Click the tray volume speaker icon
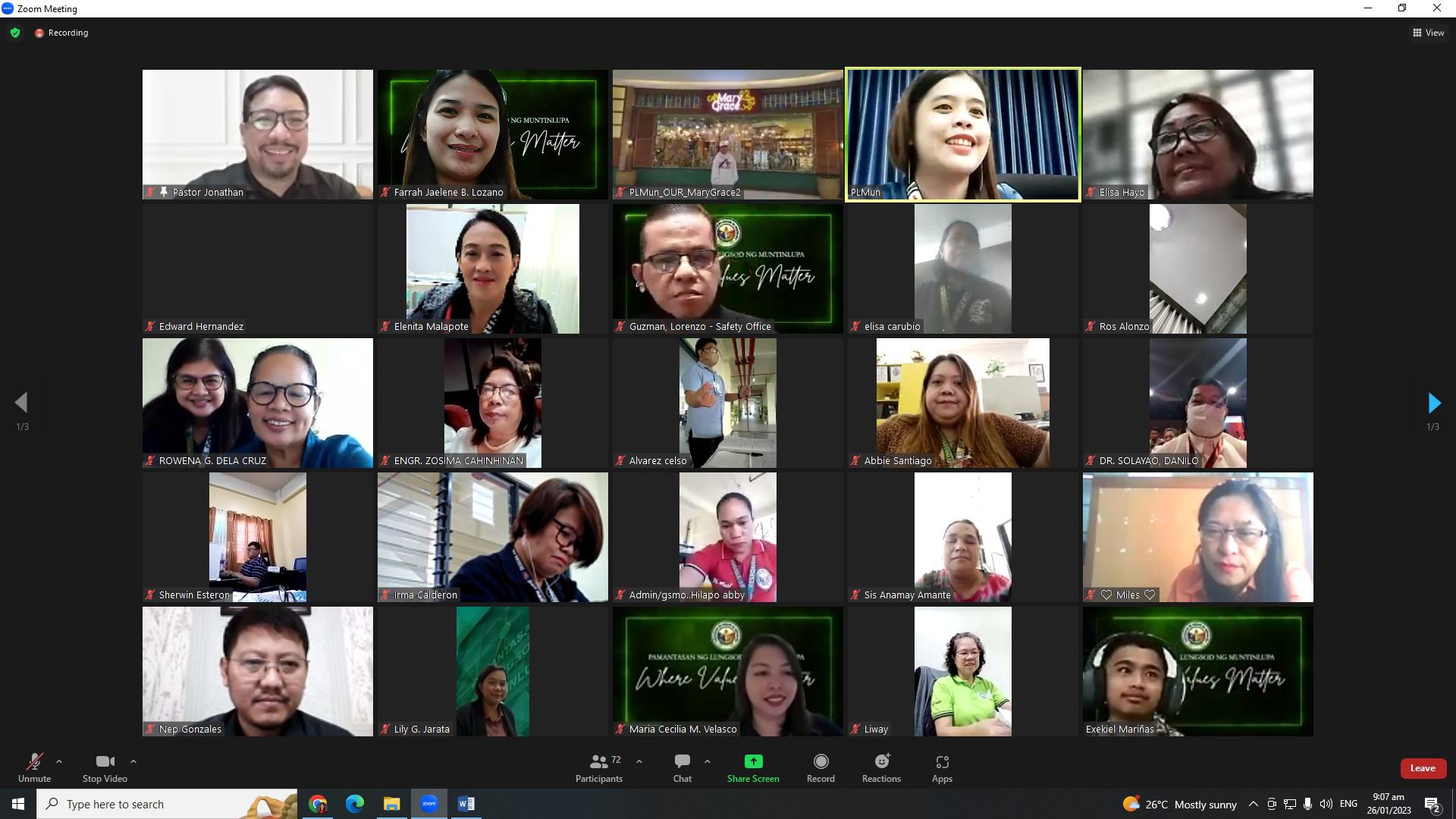The height and width of the screenshot is (819, 1456). [1326, 804]
